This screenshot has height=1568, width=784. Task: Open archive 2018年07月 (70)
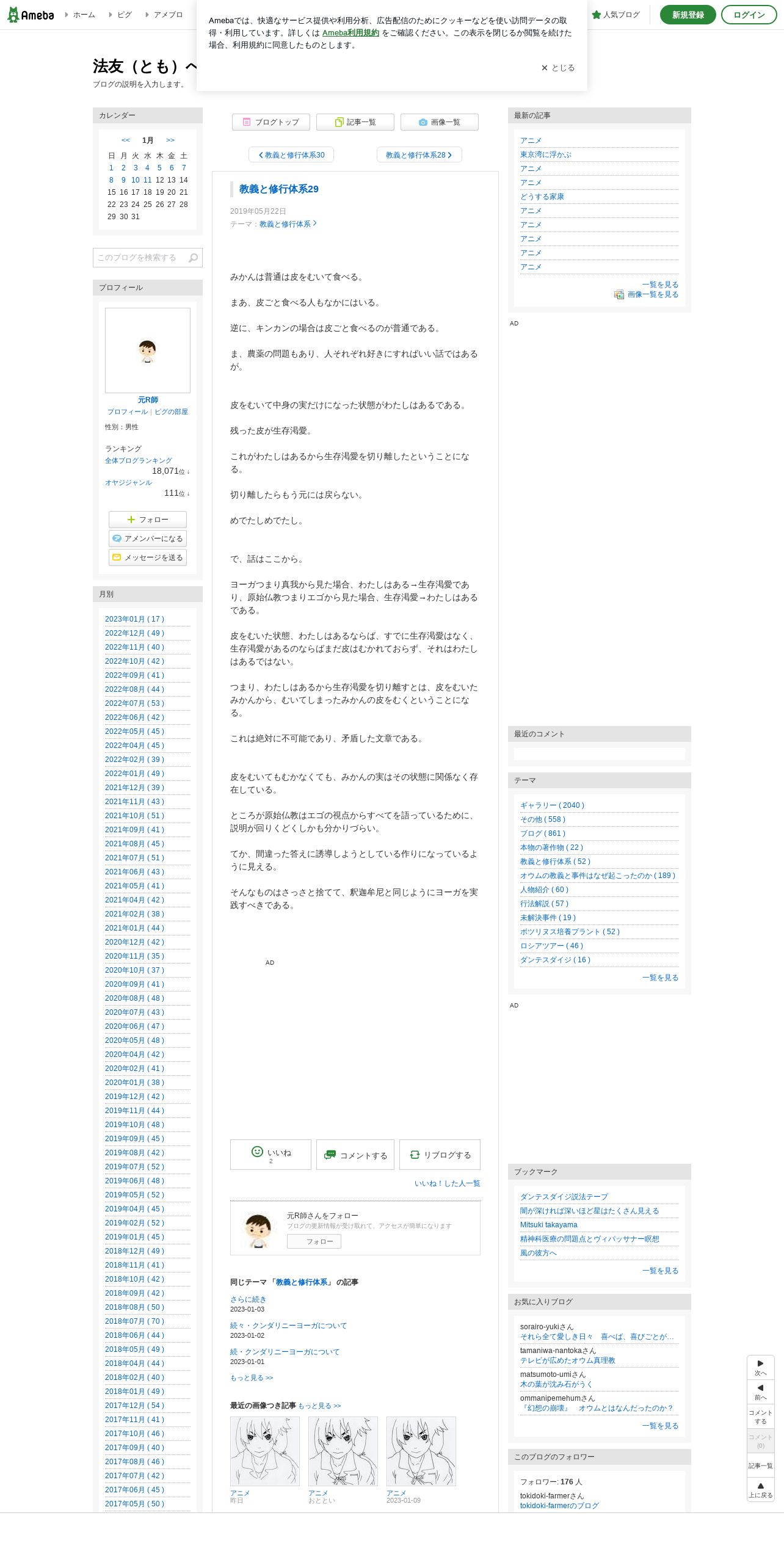click(134, 1321)
